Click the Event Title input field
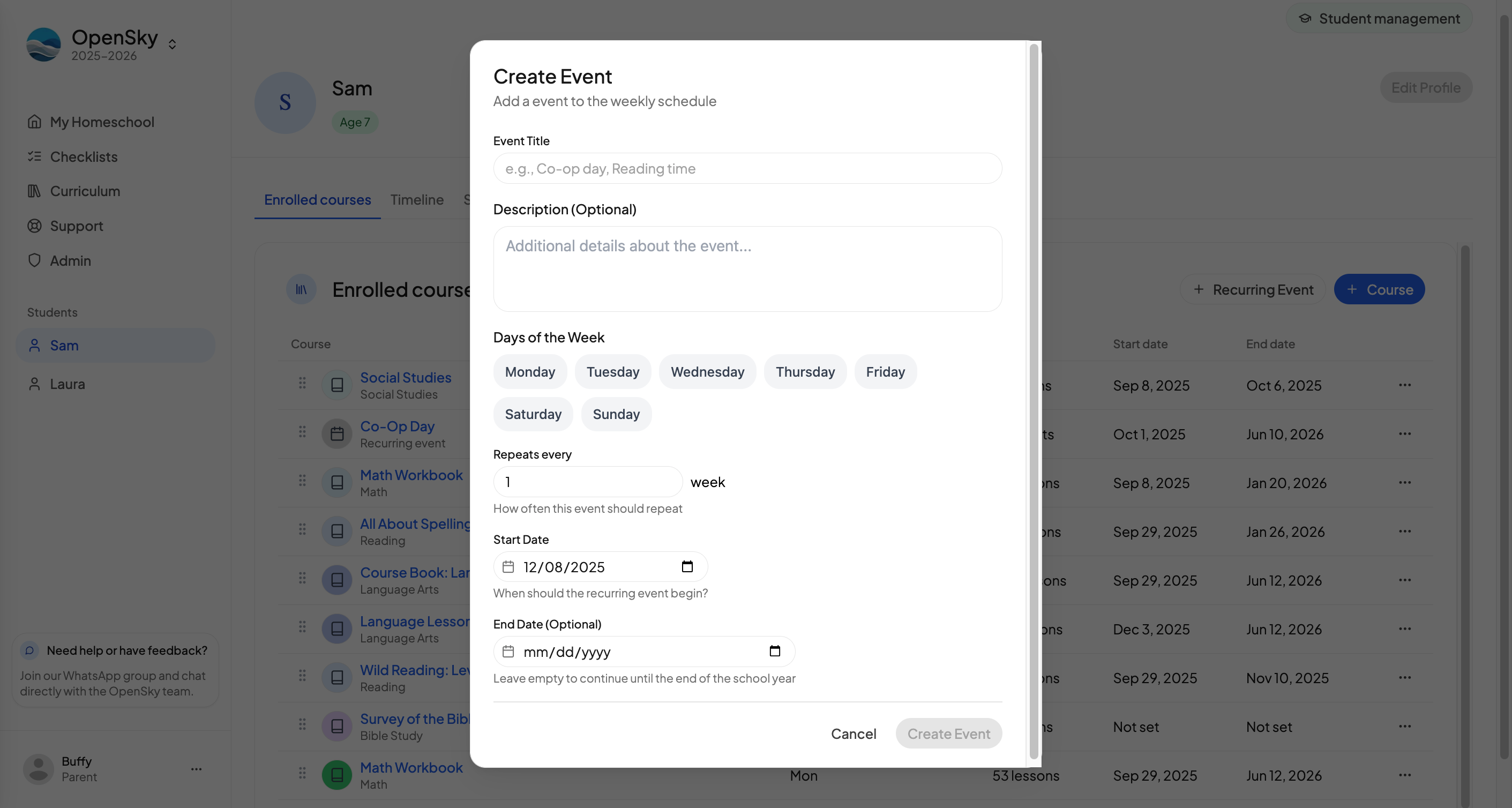Image resolution: width=1512 pixels, height=808 pixels. click(x=746, y=168)
